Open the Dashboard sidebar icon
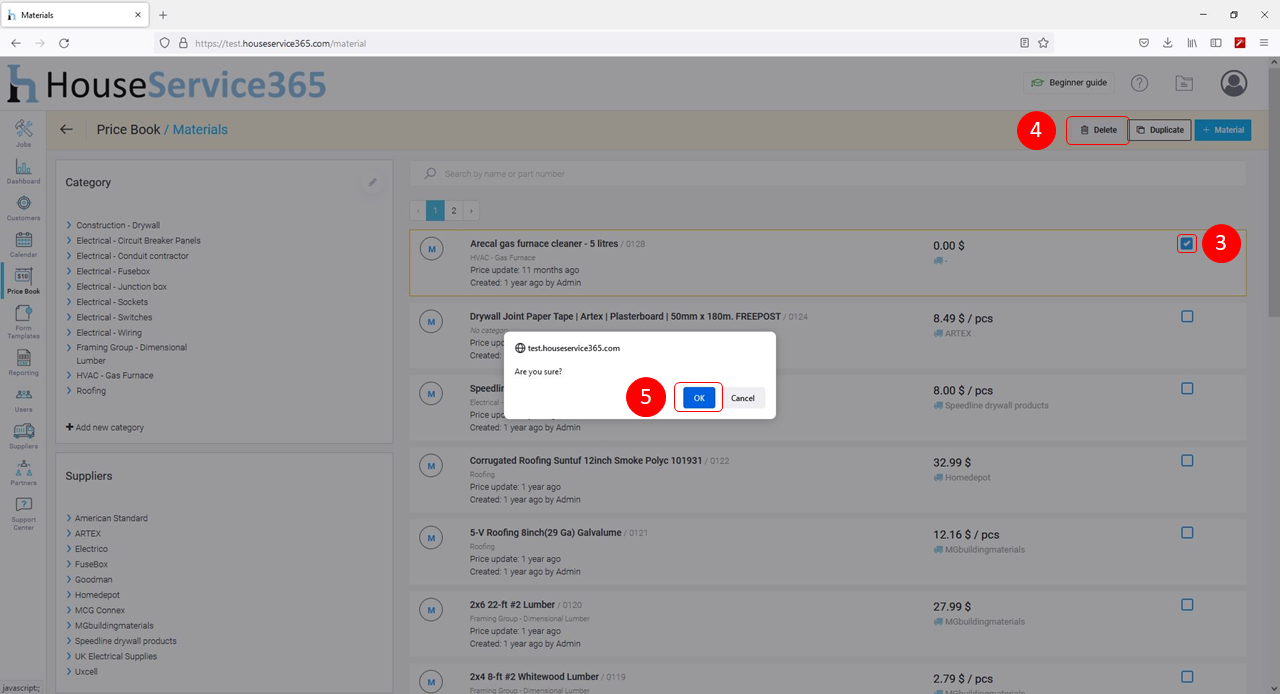Image resolution: width=1280 pixels, height=694 pixels. click(24, 171)
